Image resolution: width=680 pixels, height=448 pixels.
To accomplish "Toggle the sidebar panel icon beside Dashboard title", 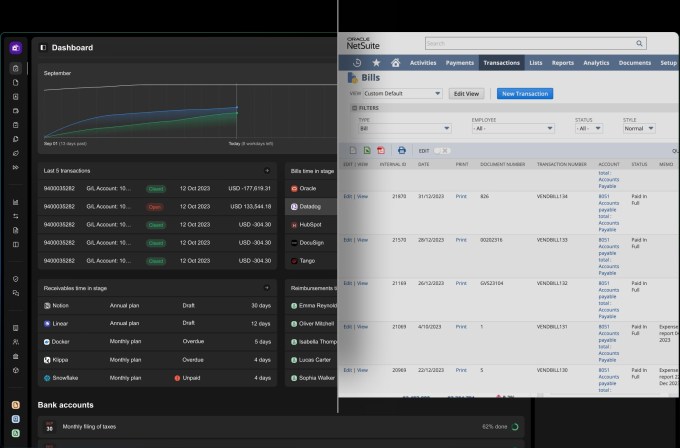I will (43, 48).
